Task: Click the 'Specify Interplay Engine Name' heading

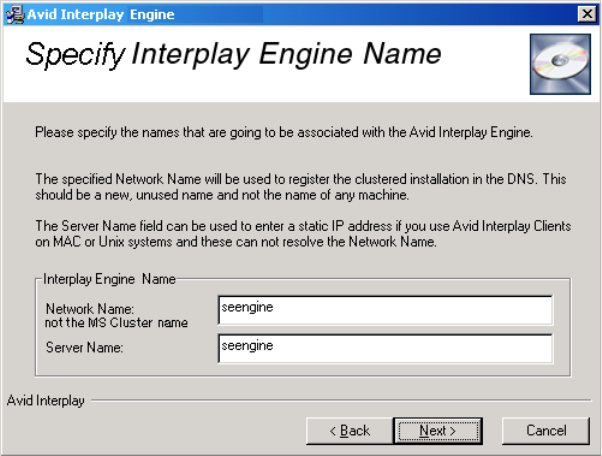Action: click(233, 55)
